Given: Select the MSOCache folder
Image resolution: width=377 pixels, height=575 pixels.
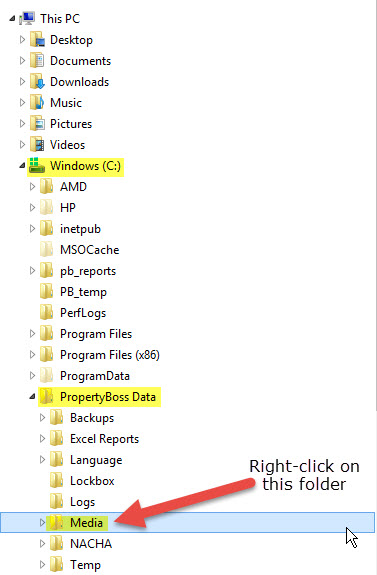Looking at the screenshot, I should tap(89, 250).
